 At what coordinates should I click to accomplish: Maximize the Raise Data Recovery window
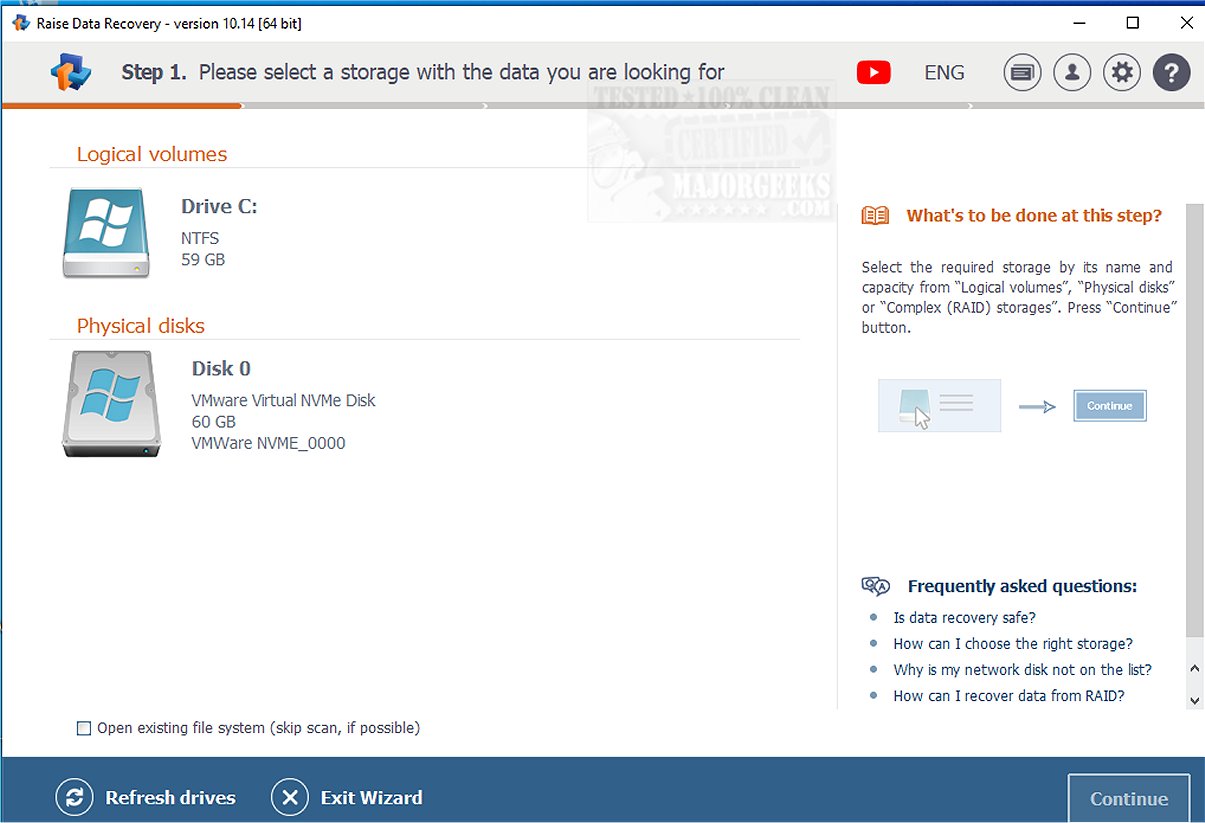(x=1132, y=23)
